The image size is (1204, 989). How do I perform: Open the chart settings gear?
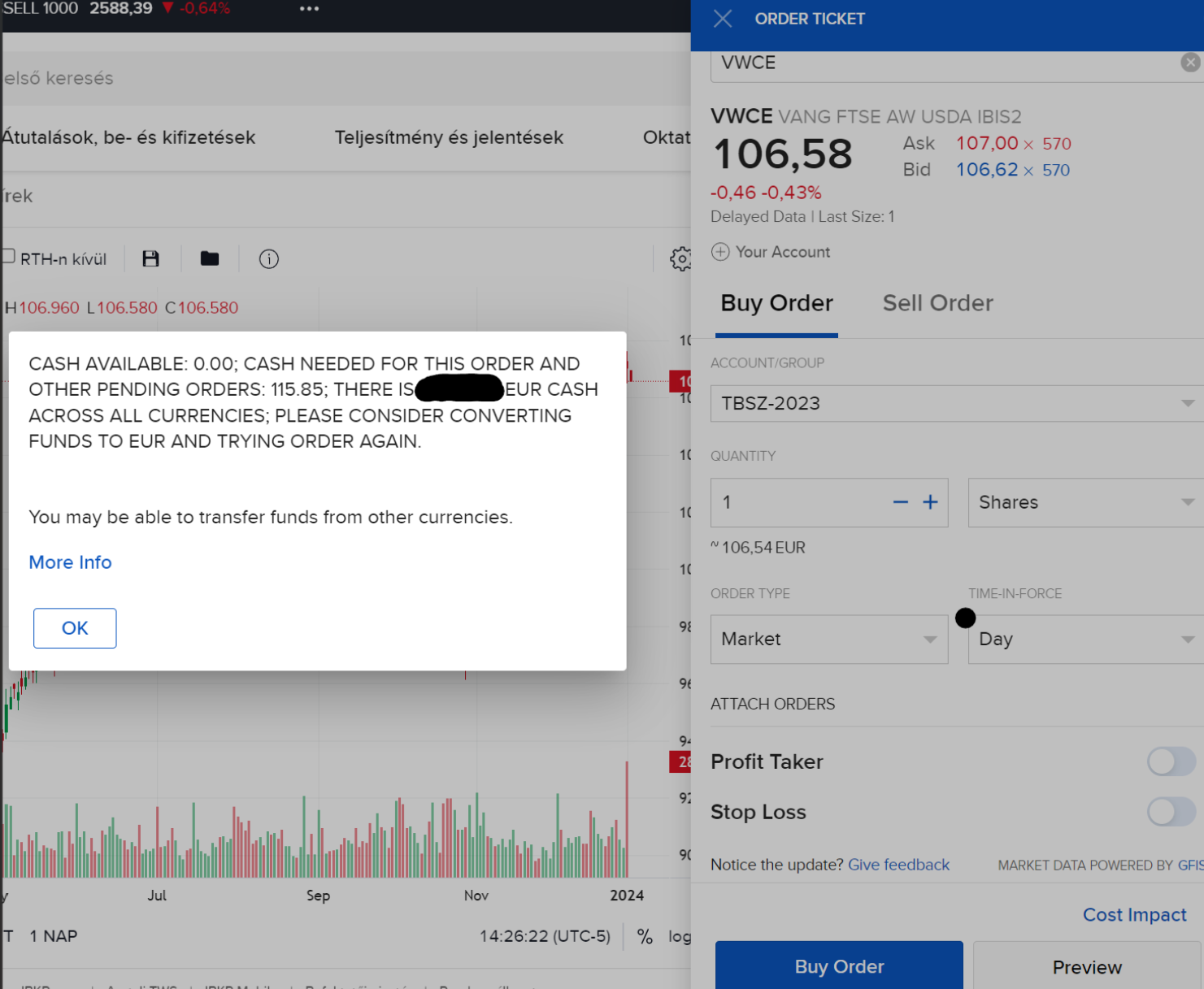[x=680, y=258]
